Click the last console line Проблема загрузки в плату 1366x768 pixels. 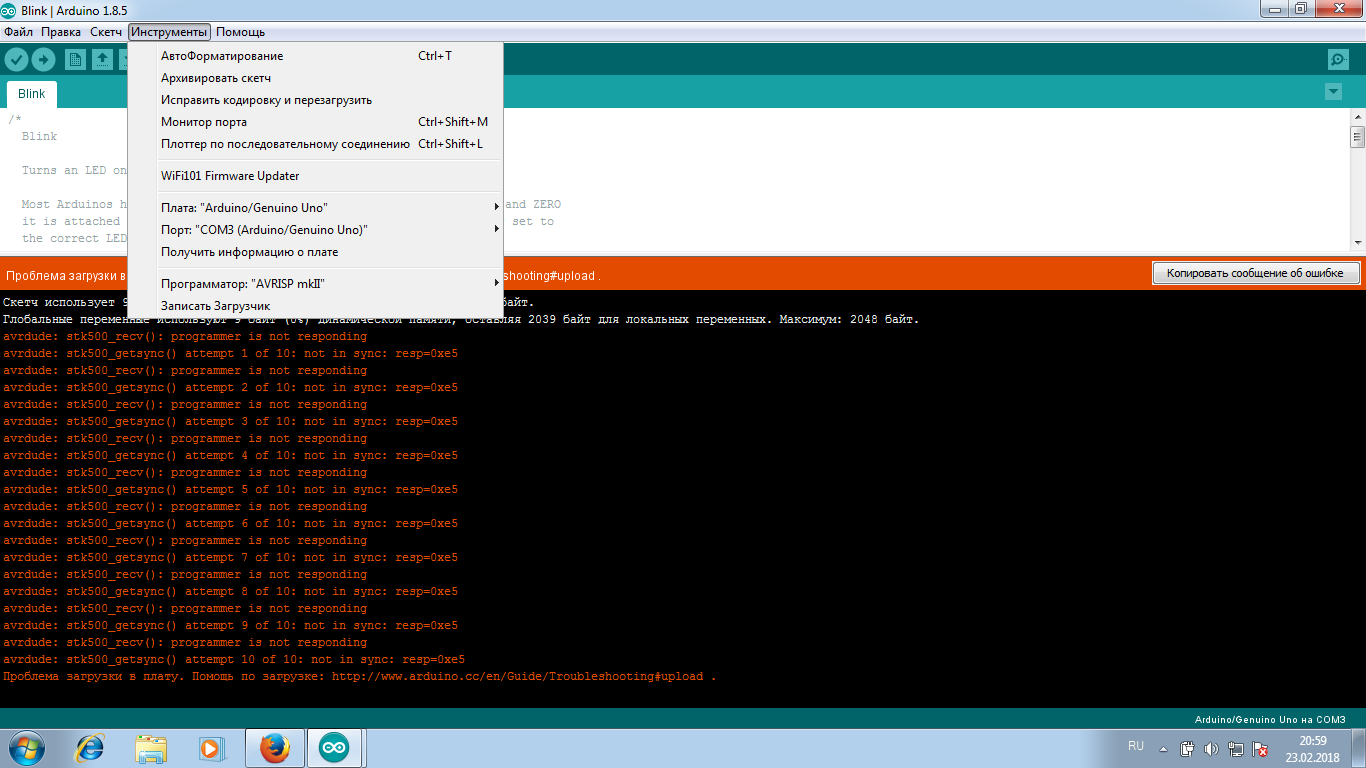coord(359,676)
